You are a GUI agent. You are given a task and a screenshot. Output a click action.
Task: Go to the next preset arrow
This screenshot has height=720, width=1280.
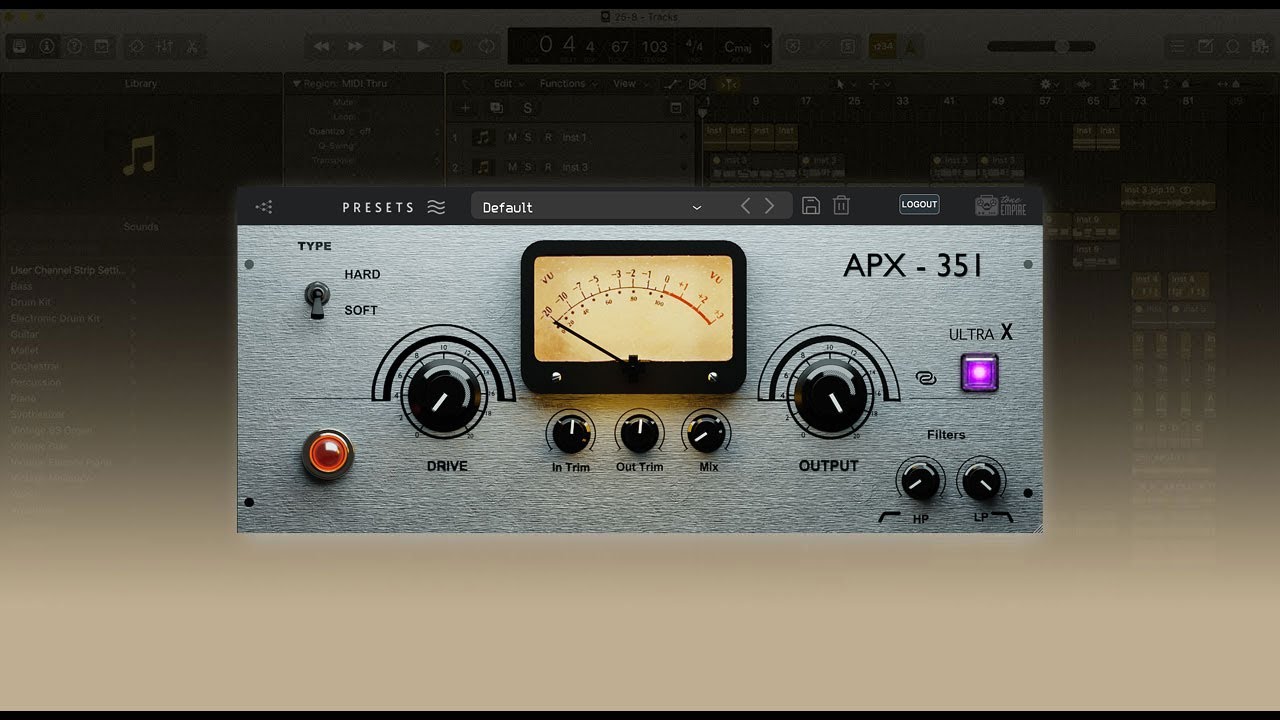(769, 206)
